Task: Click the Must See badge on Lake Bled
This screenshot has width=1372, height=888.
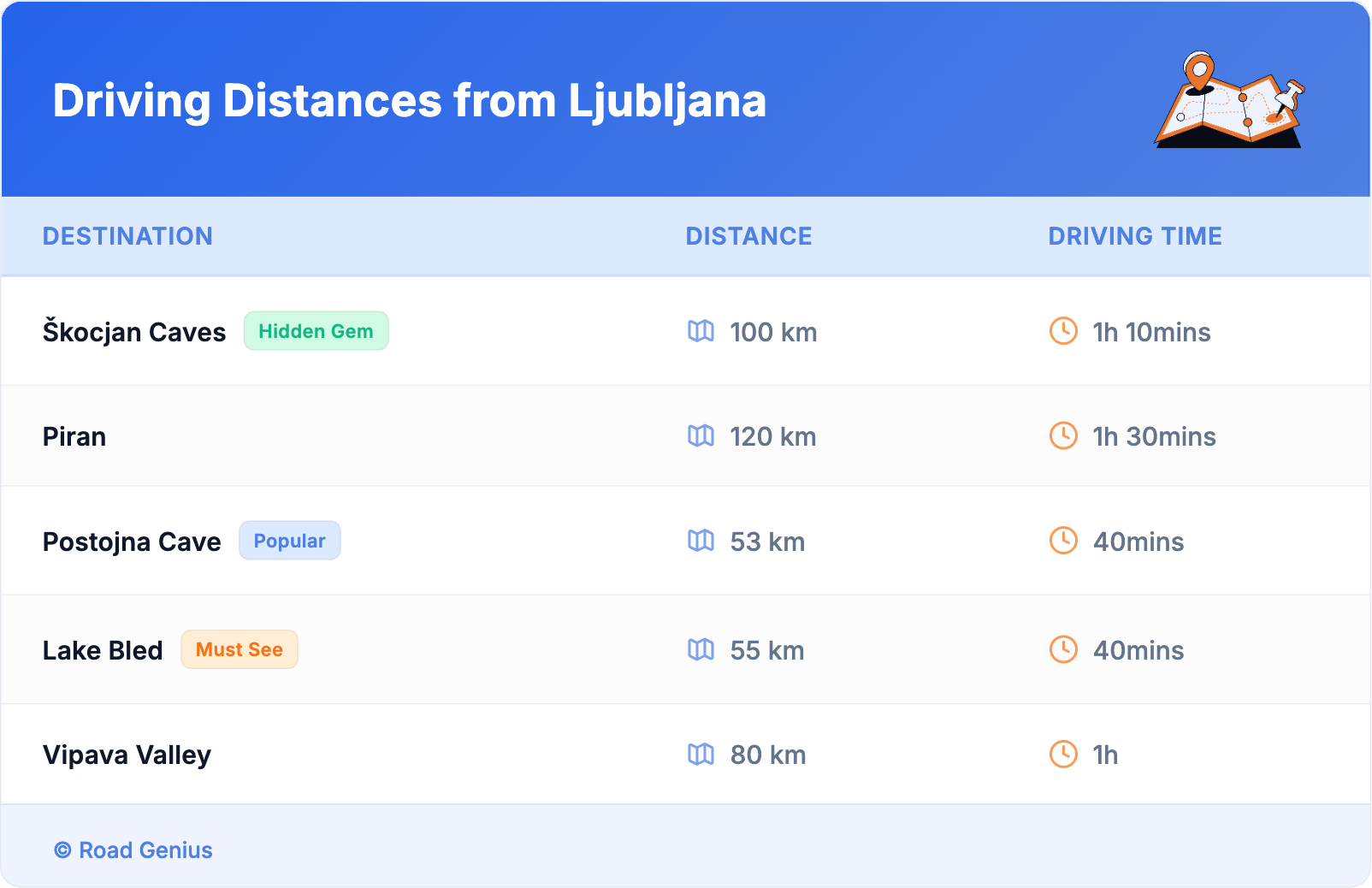Action: tap(240, 650)
